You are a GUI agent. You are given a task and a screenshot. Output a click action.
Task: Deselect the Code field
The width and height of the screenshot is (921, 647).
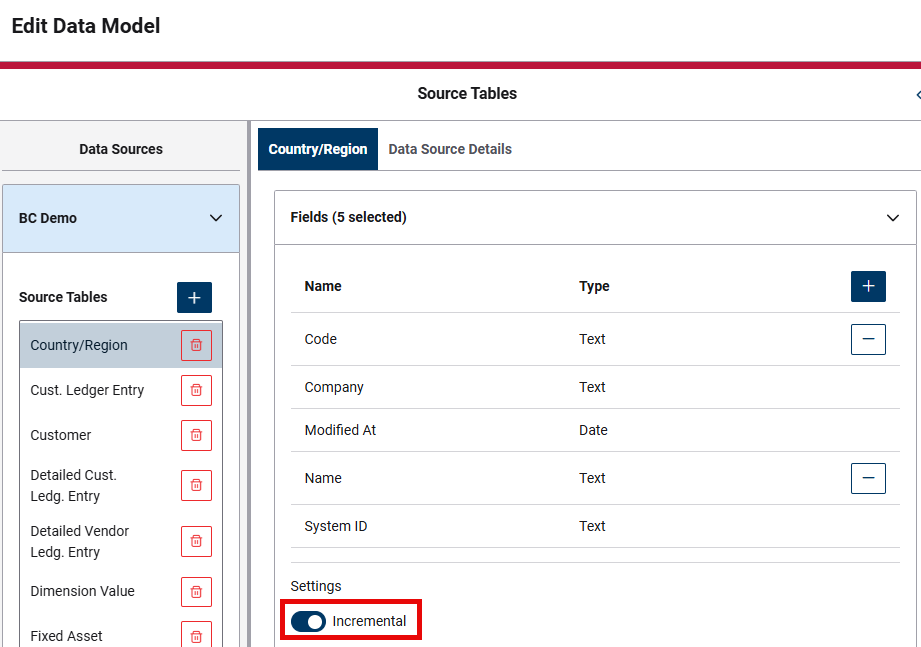coord(868,339)
